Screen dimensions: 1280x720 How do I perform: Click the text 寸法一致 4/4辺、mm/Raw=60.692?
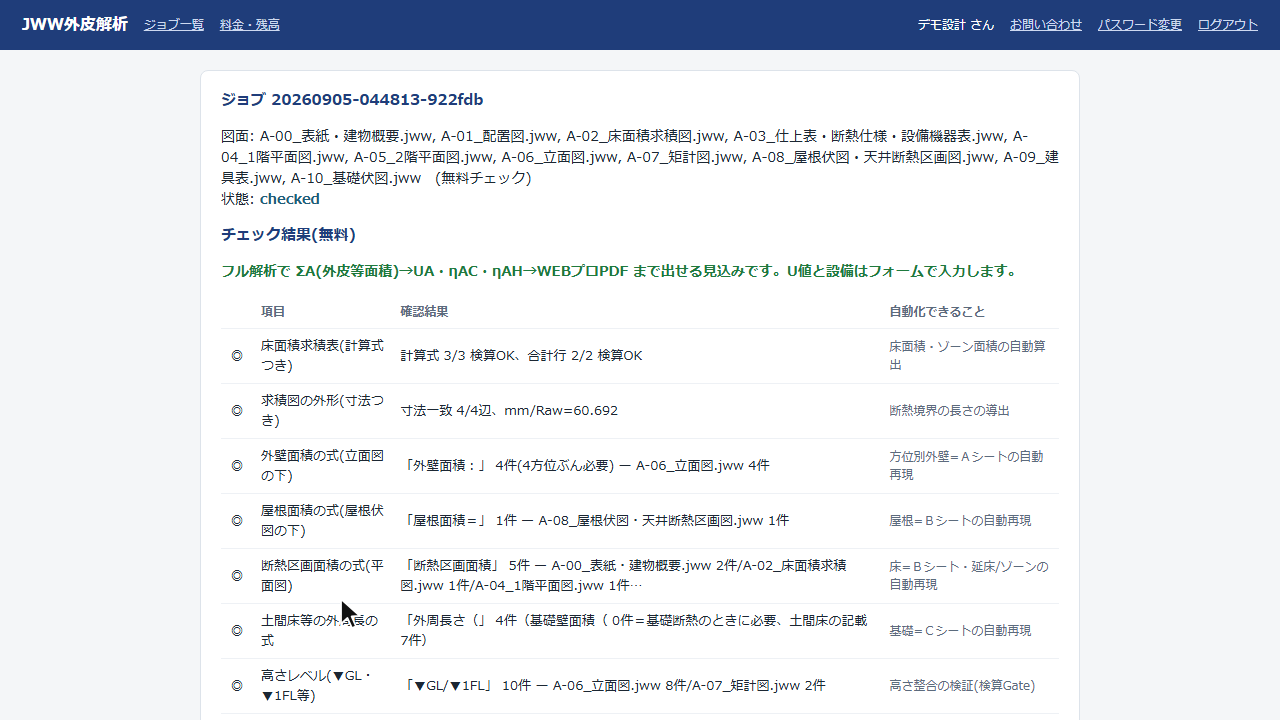[509, 411]
